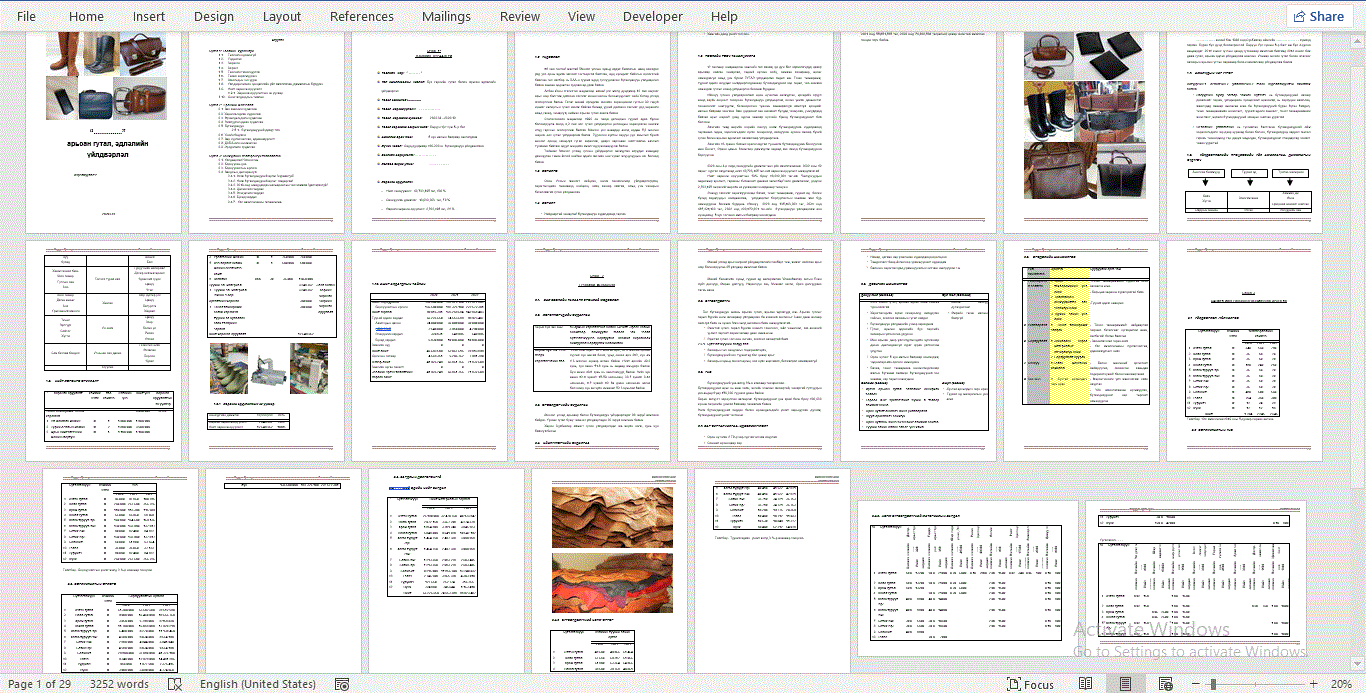Click the 'Page 1 of 29' status indicator
The width and height of the screenshot is (1366, 693).
(x=39, y=684)
